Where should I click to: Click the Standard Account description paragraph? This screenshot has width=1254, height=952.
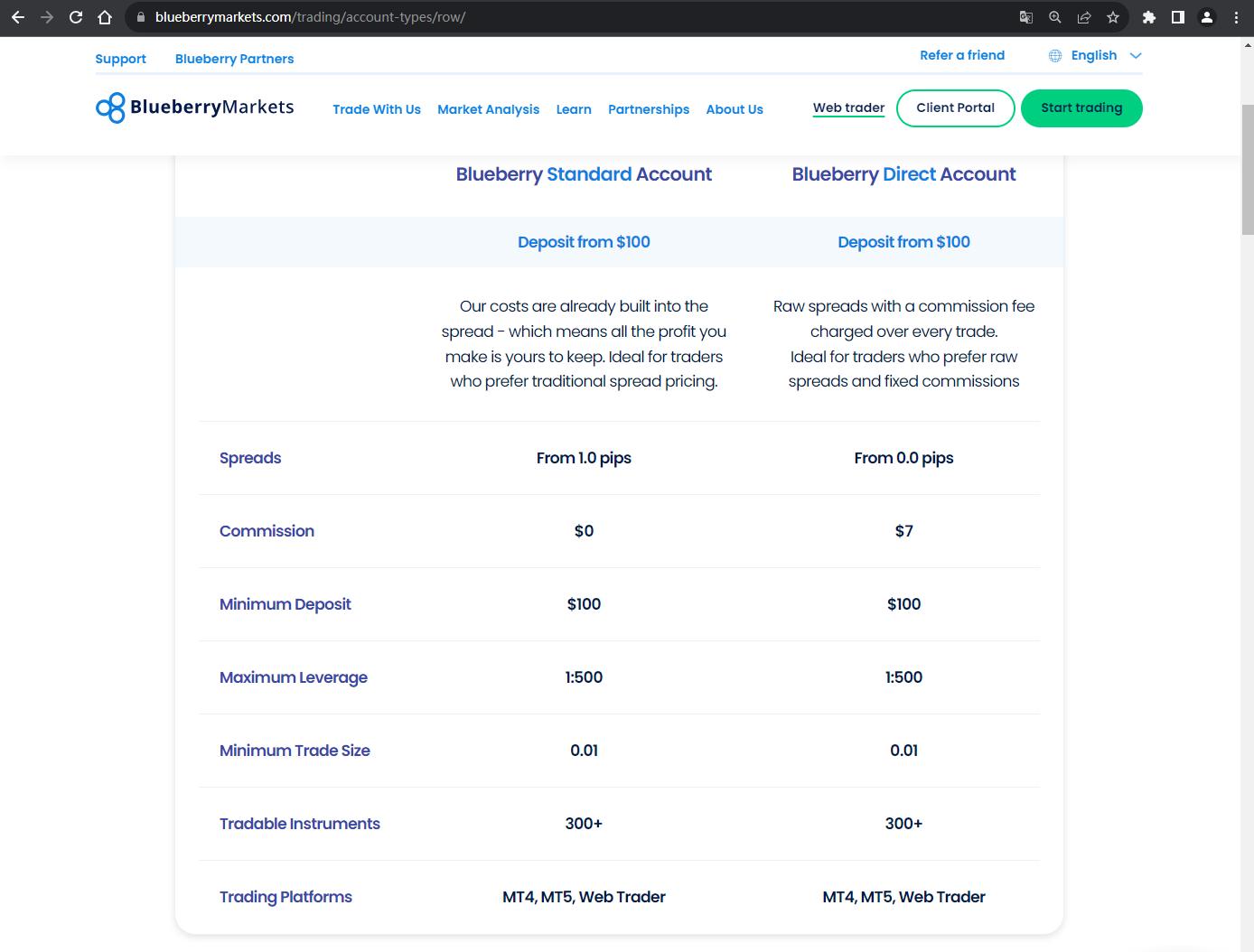coord(584,344)
